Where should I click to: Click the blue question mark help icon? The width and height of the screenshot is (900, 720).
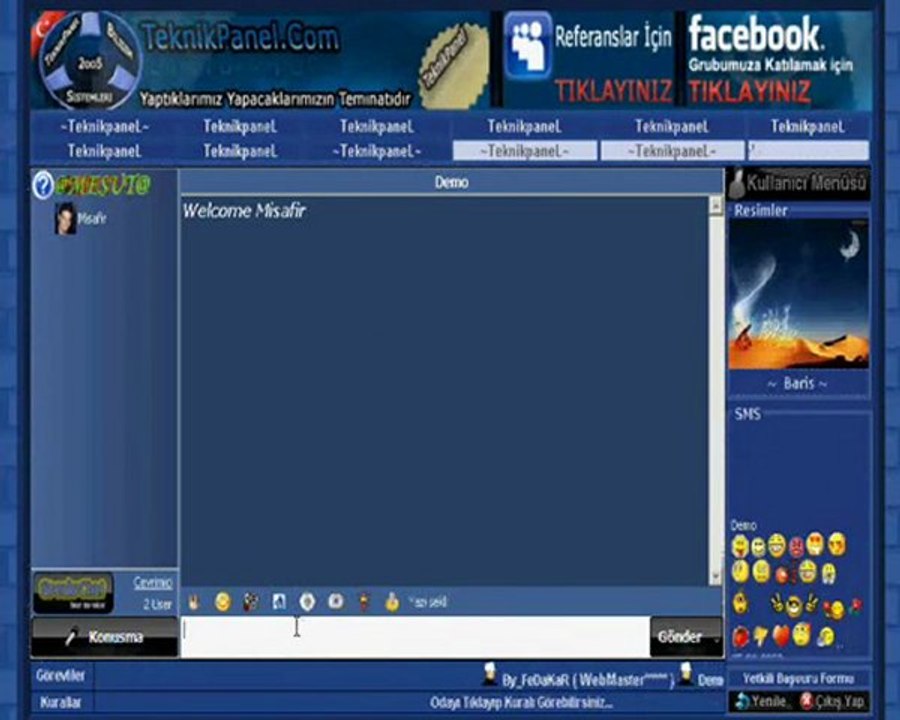[x=43, y=186]
